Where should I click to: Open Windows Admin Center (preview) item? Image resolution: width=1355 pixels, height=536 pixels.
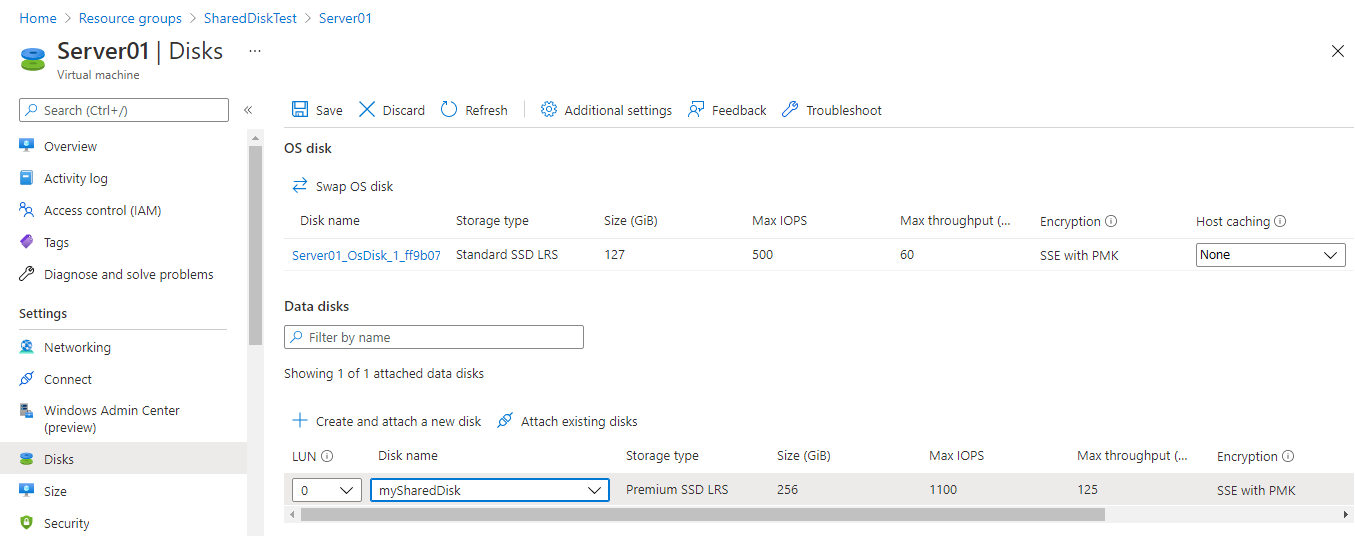coord(112,419)
